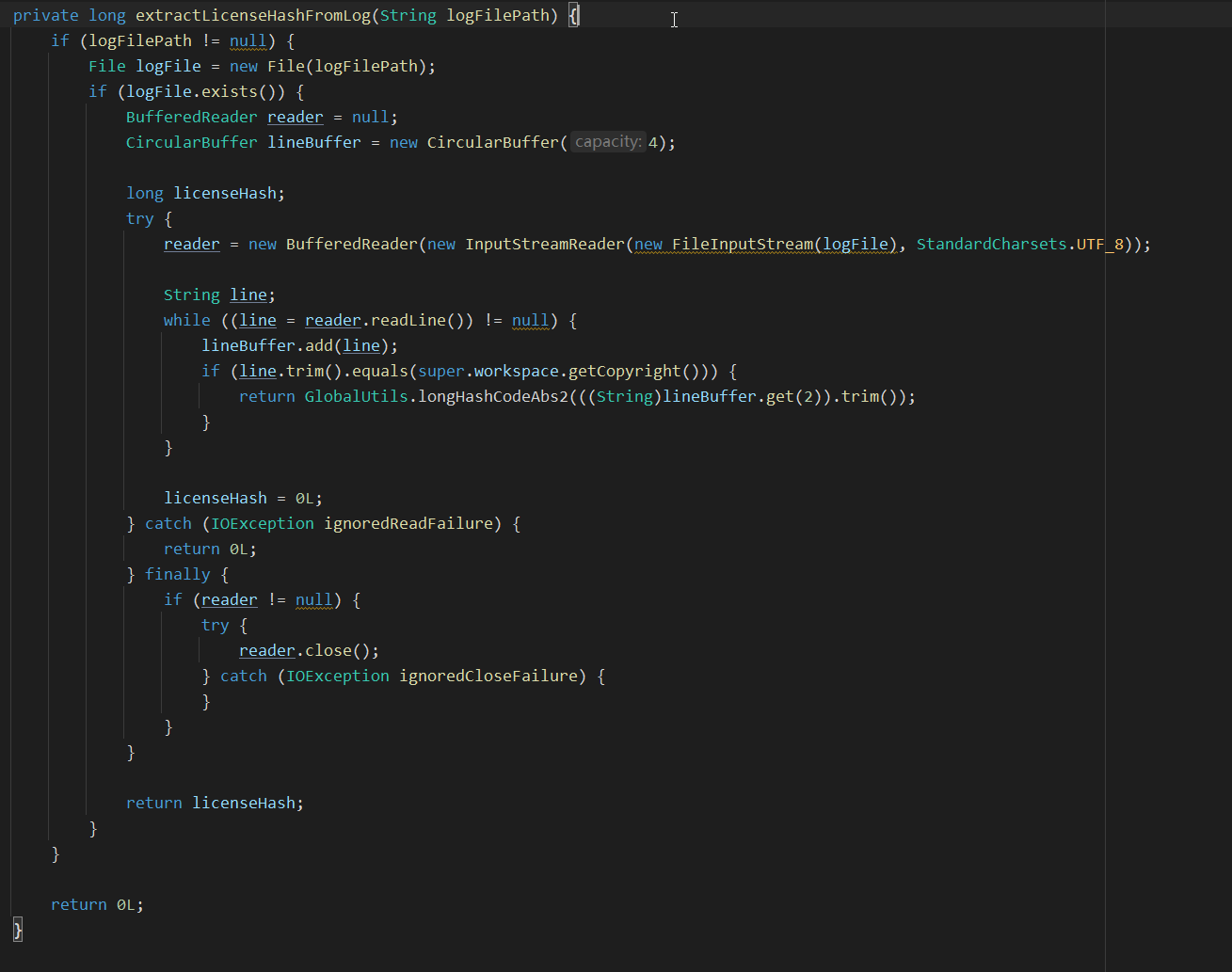Screen dimensions: 1232x972
Task: Click the closing brace of the method
Action: (x=18, y=930)
